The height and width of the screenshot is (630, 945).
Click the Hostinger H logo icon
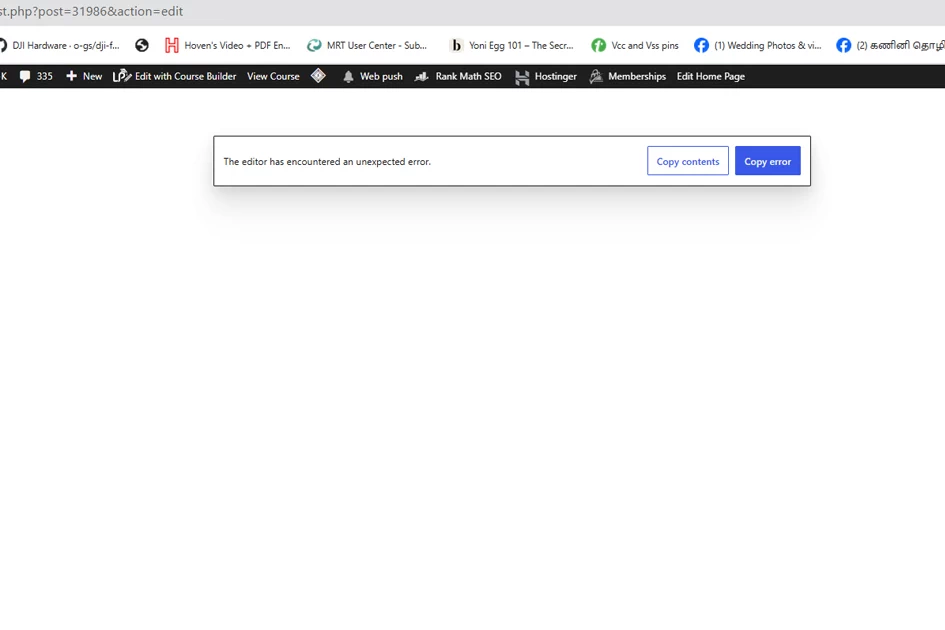(523, 77)
